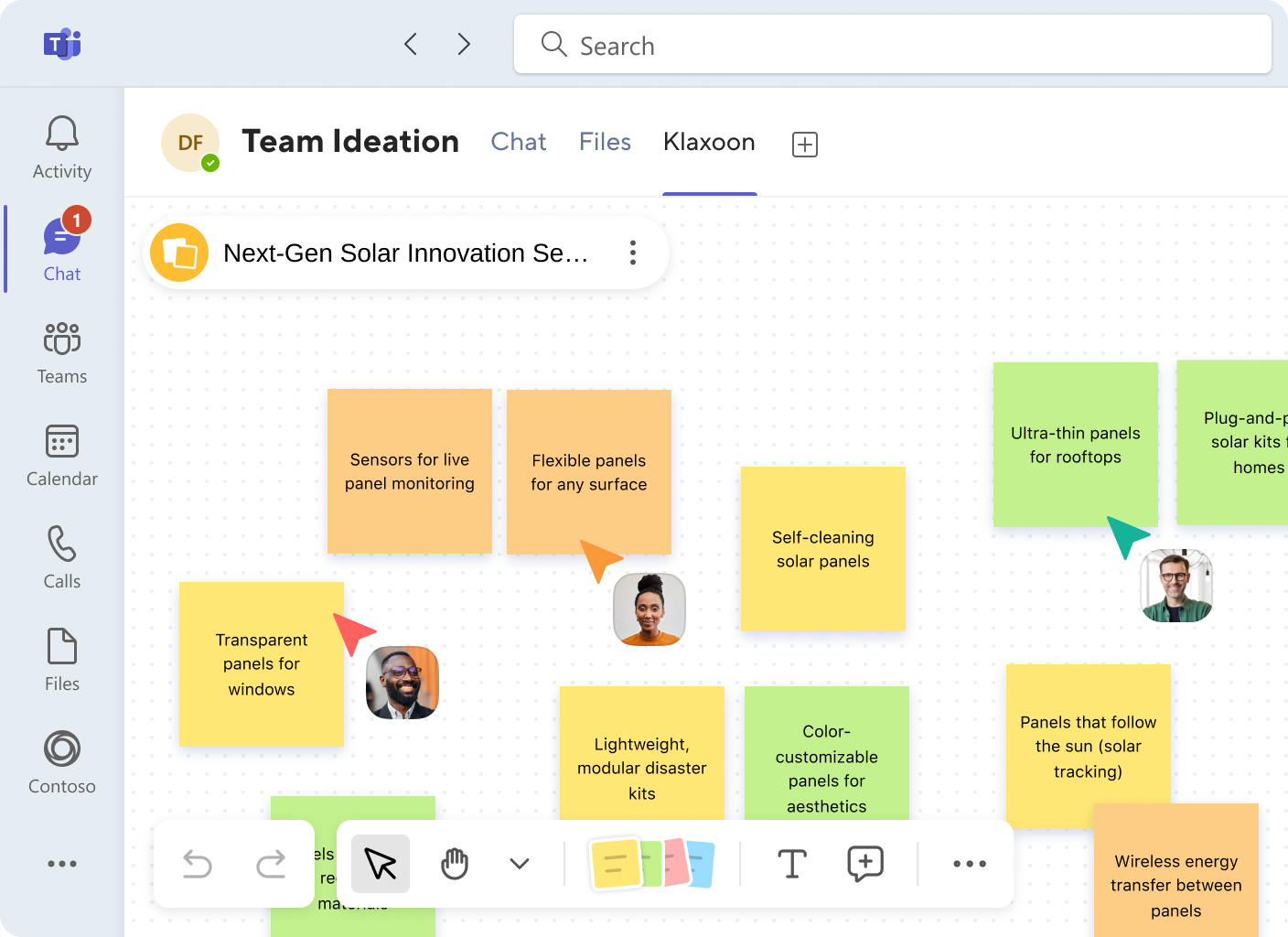Open the Contoso app from the sidebar

coord(61,761)
